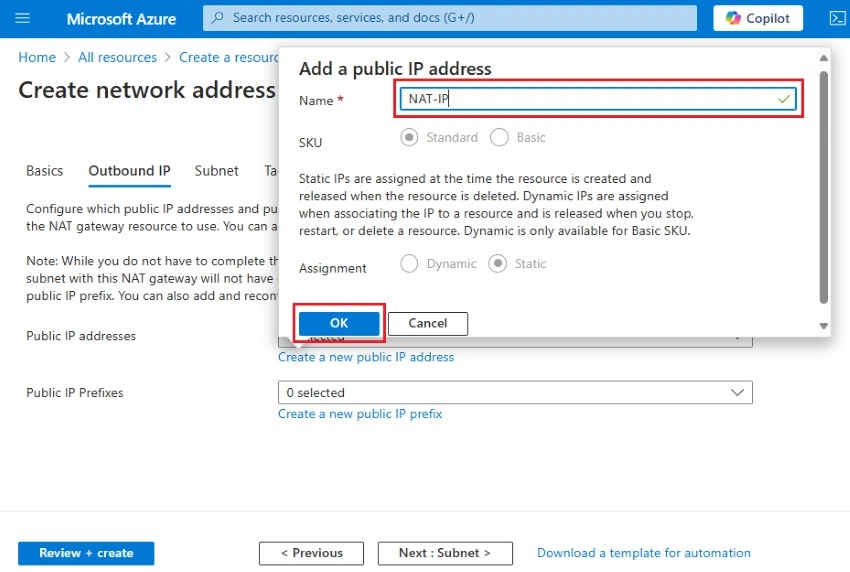Screen dimensions: 850x572
Task: Click the scroll up arrow in dialog
Action: click(x=823, y=58)
